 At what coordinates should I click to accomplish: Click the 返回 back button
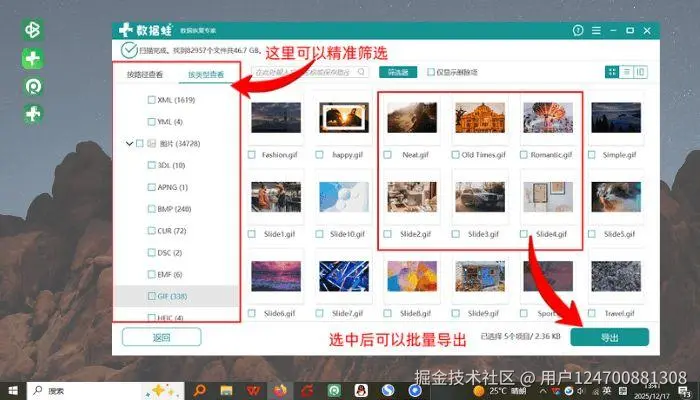pyautogui.click(x=162, y=337)
